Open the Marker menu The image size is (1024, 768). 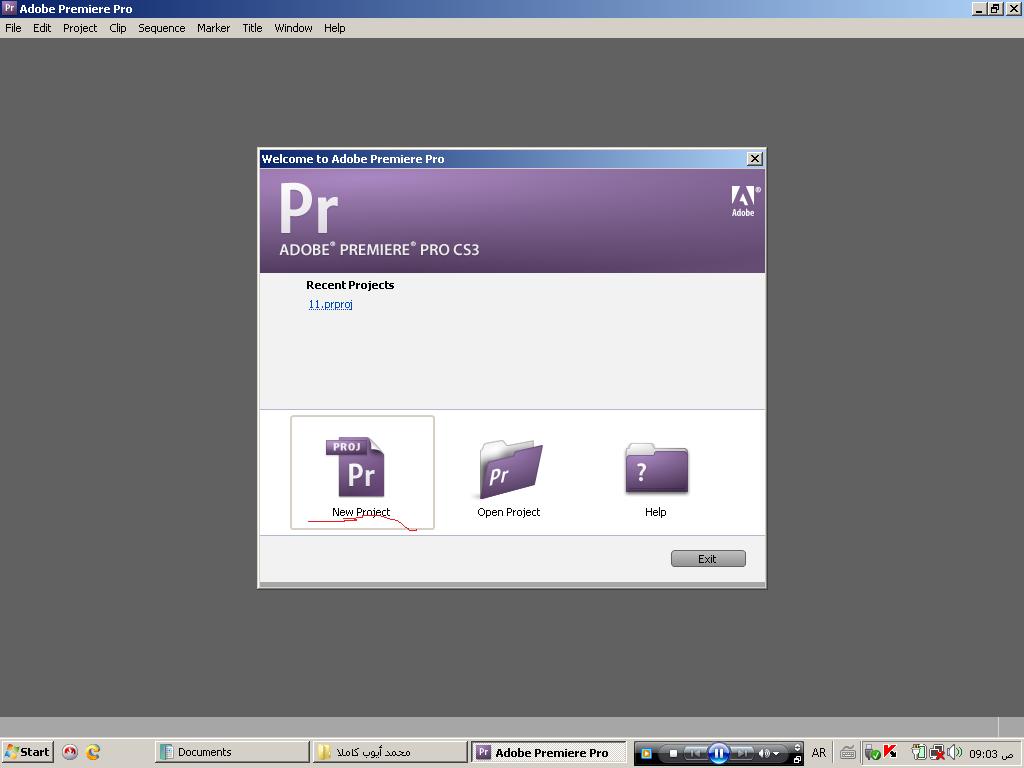click(214, 28)
